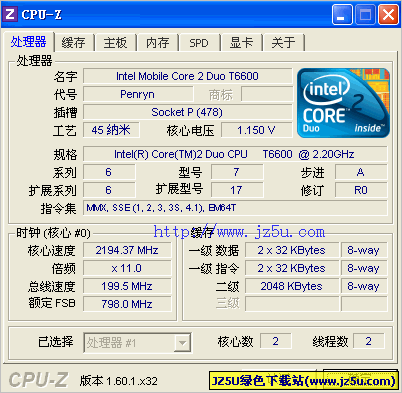
Task: Close the CPU-Z window
Action: coord(388,15)
